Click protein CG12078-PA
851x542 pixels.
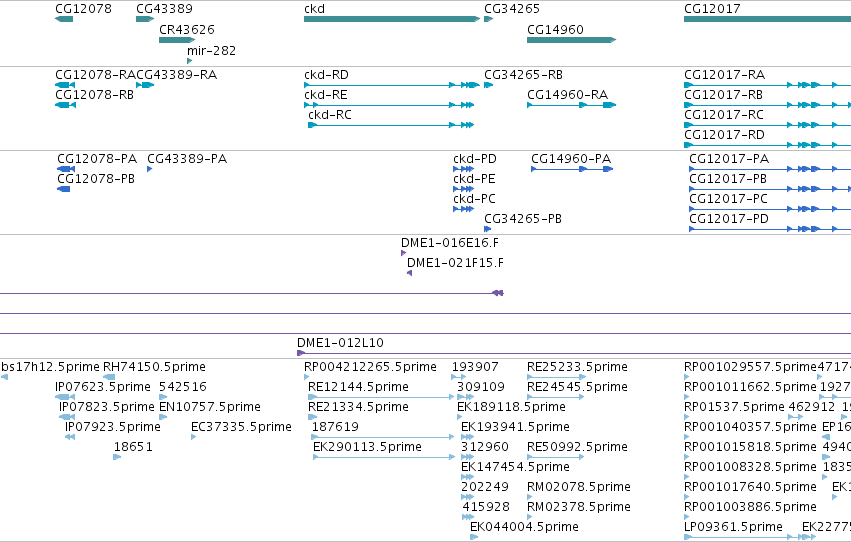coord(97,159)
